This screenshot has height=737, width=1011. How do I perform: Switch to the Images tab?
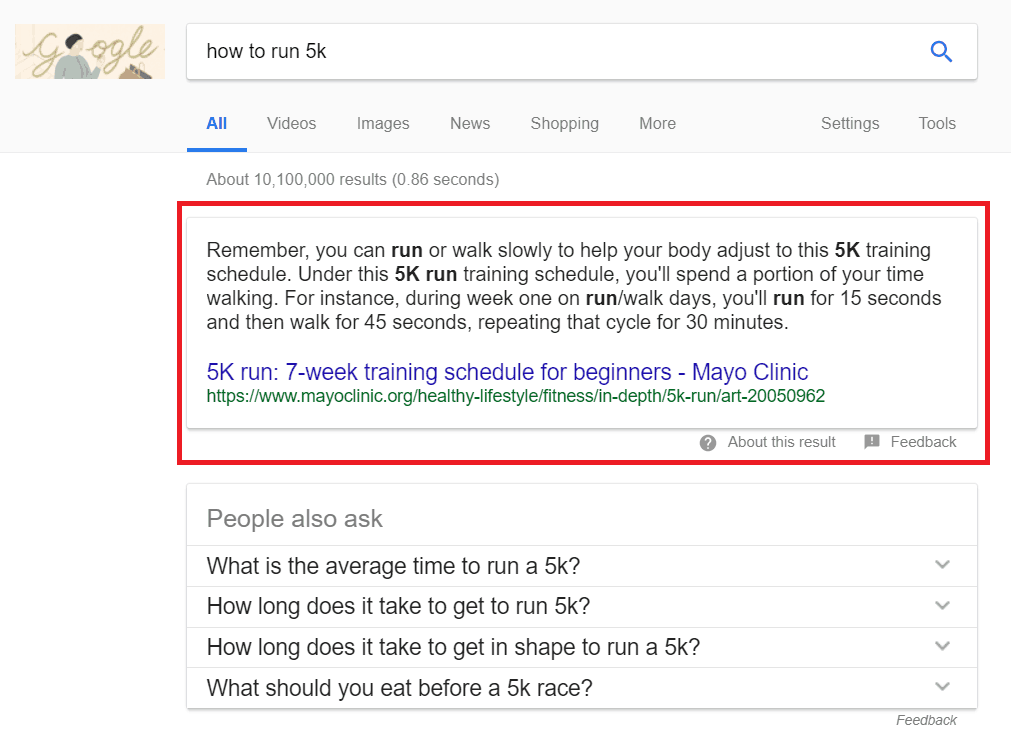click(x=383, y=124)
